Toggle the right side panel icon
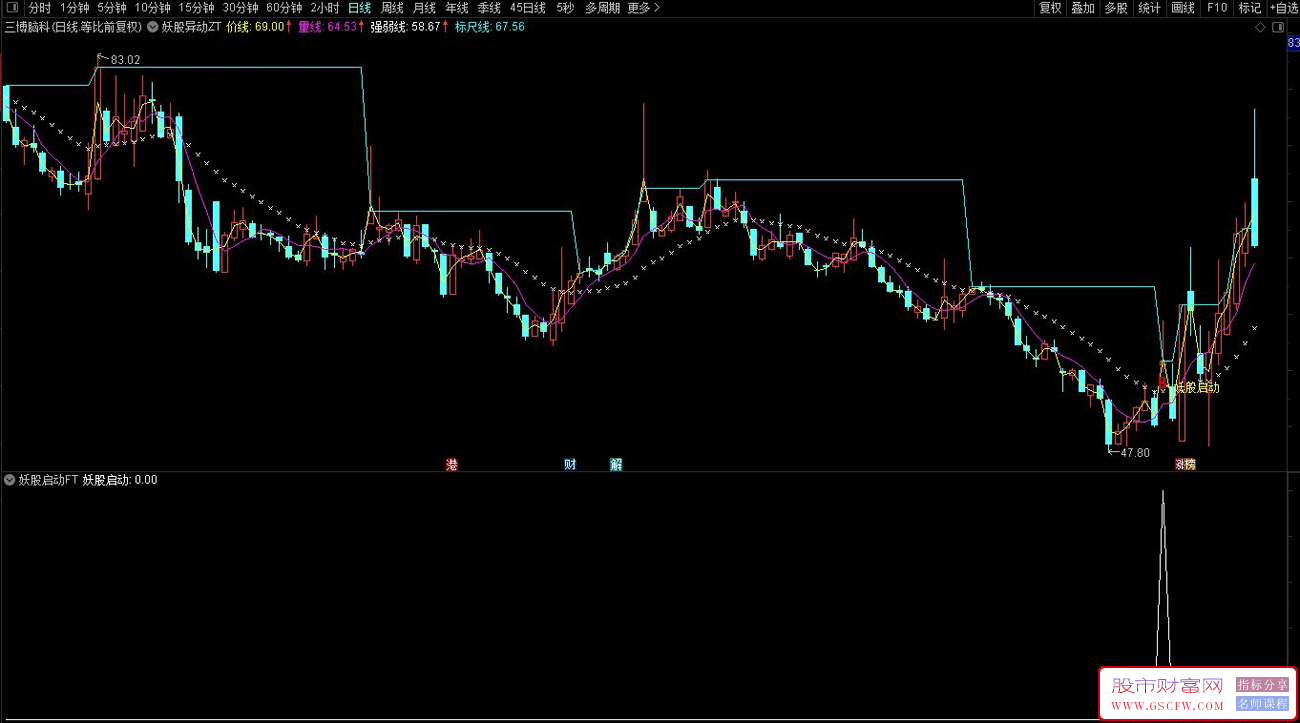Screen dimensions: 1300x723 tap(1278, 27)
